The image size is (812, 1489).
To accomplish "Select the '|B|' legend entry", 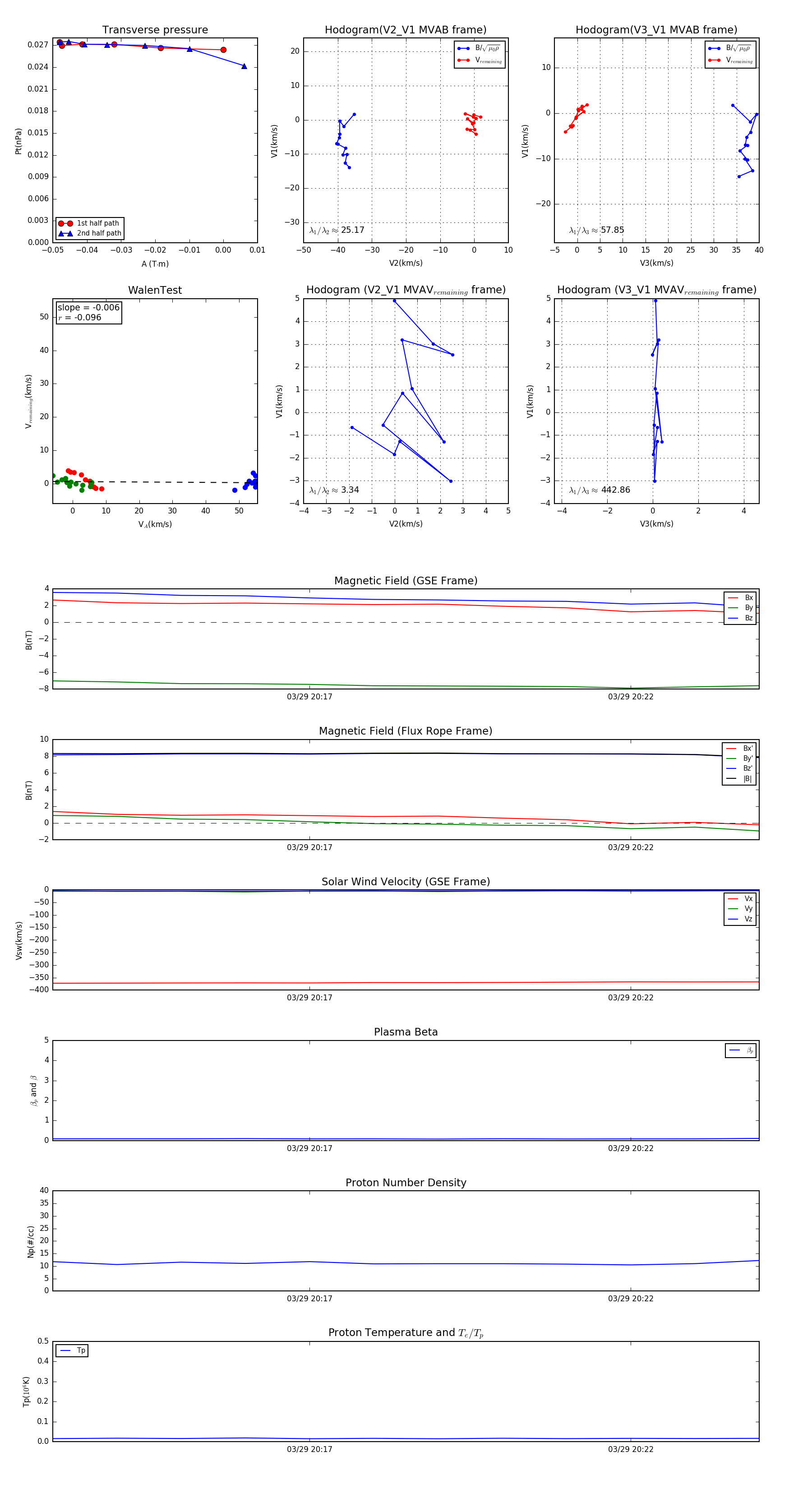I will [740, 779].
